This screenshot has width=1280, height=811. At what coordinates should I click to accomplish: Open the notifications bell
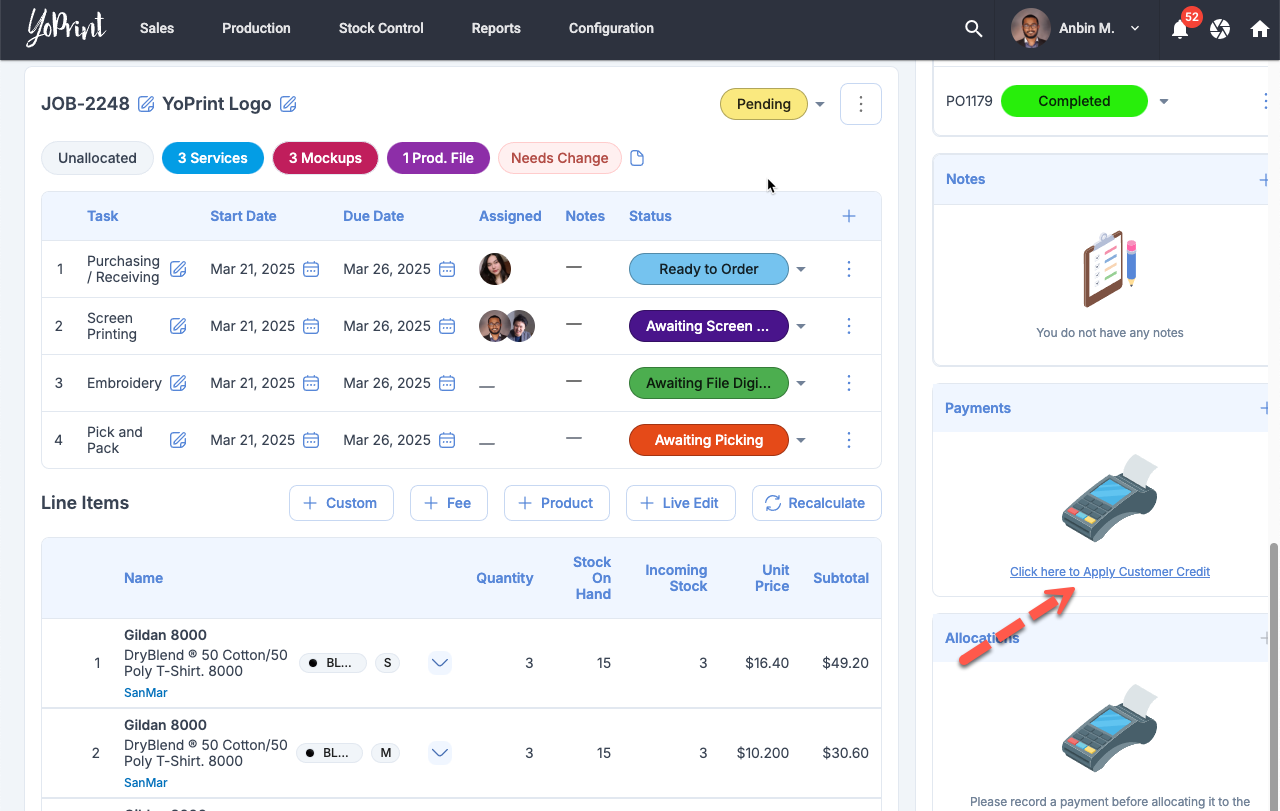tap(1180, 29)
